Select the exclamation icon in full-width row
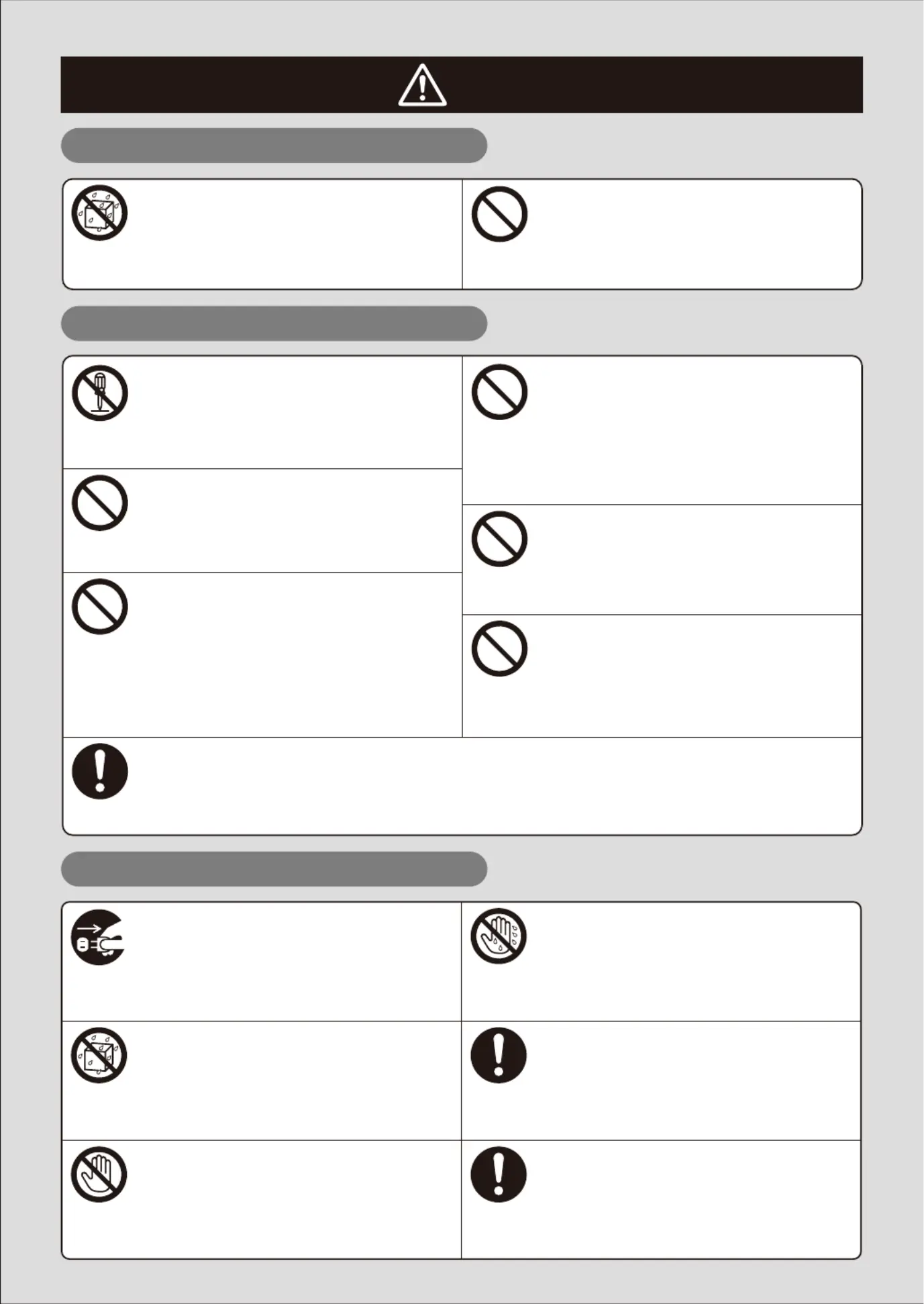924x1304 pixels. click(x=100, y=771)
